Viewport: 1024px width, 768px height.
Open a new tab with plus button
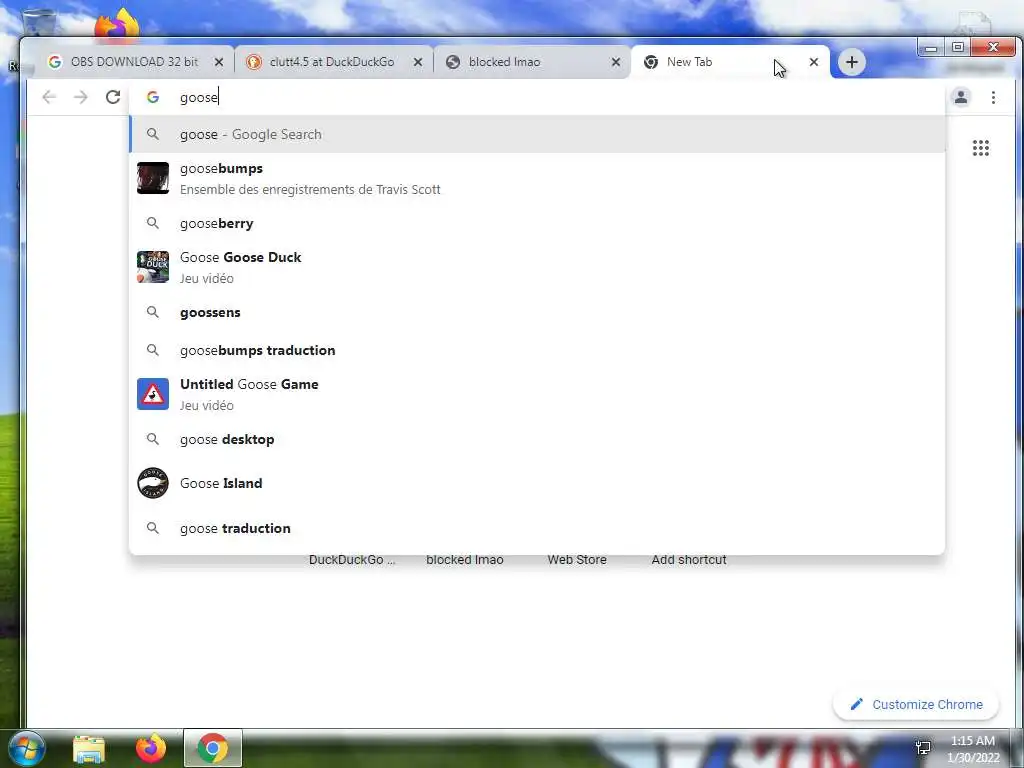tap(851, 62)
